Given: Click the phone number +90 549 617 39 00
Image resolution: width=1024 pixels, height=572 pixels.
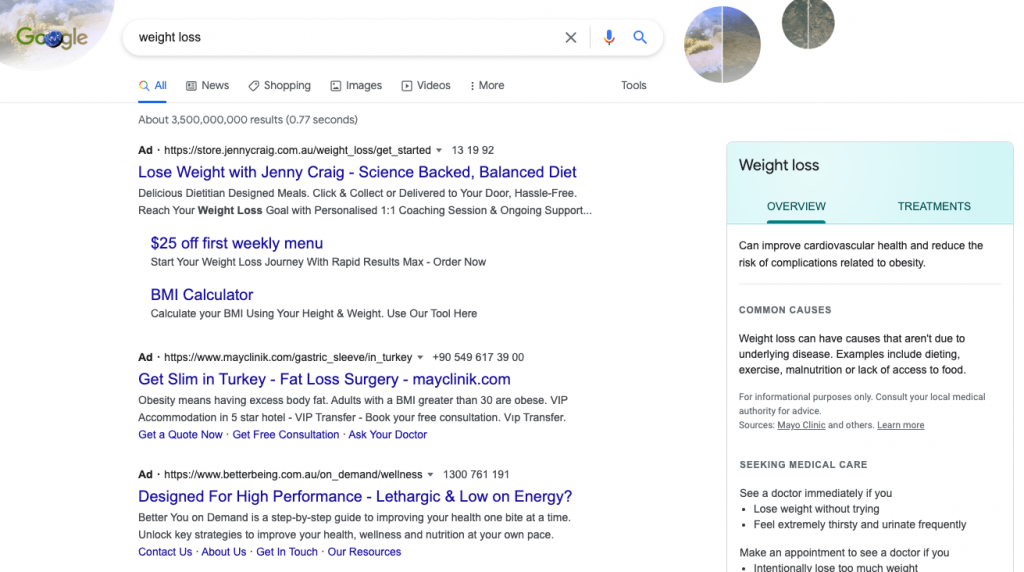Looking at the screenshot, I should tap(478, 357).
